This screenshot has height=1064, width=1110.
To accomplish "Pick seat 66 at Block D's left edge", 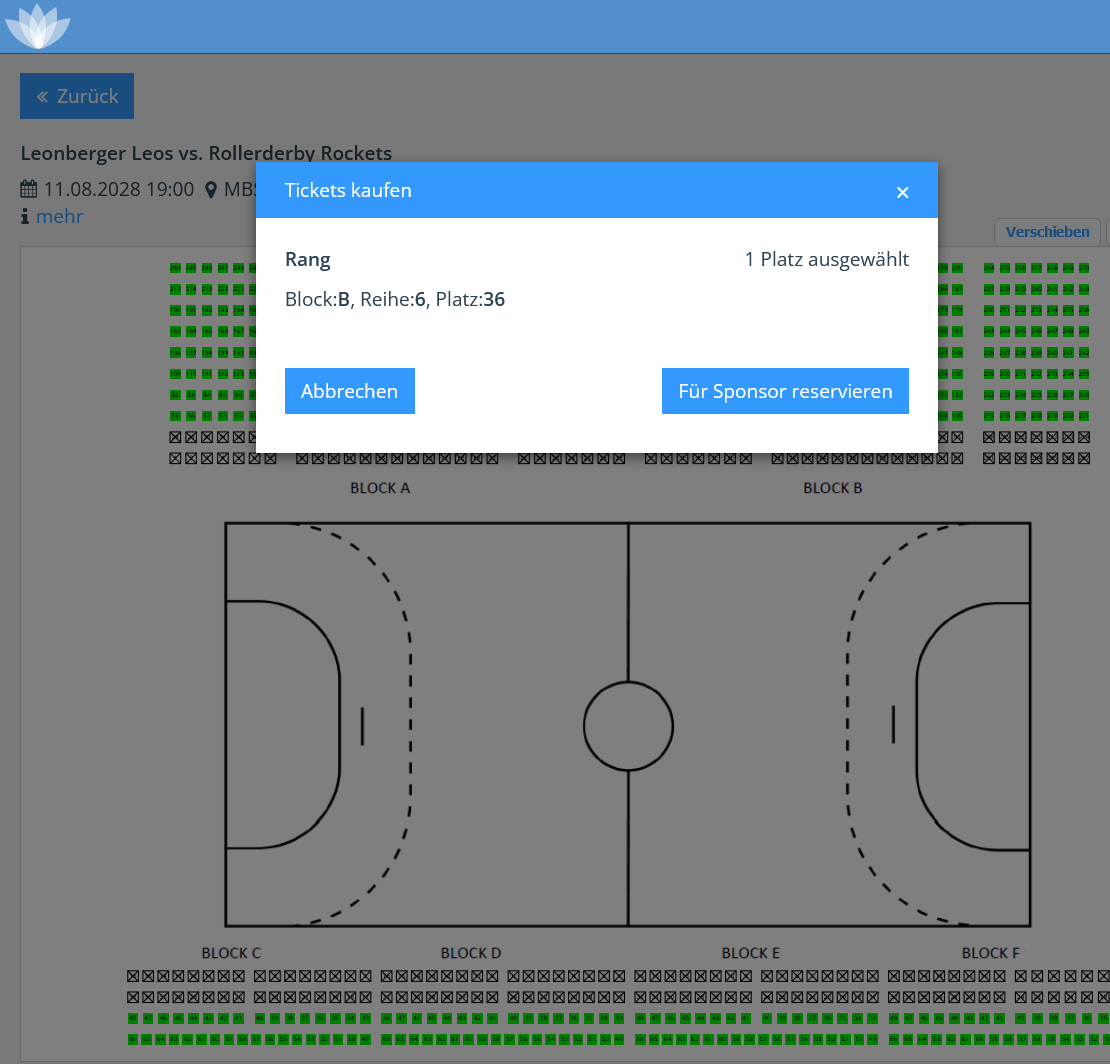I will [x=387, y=1040].
